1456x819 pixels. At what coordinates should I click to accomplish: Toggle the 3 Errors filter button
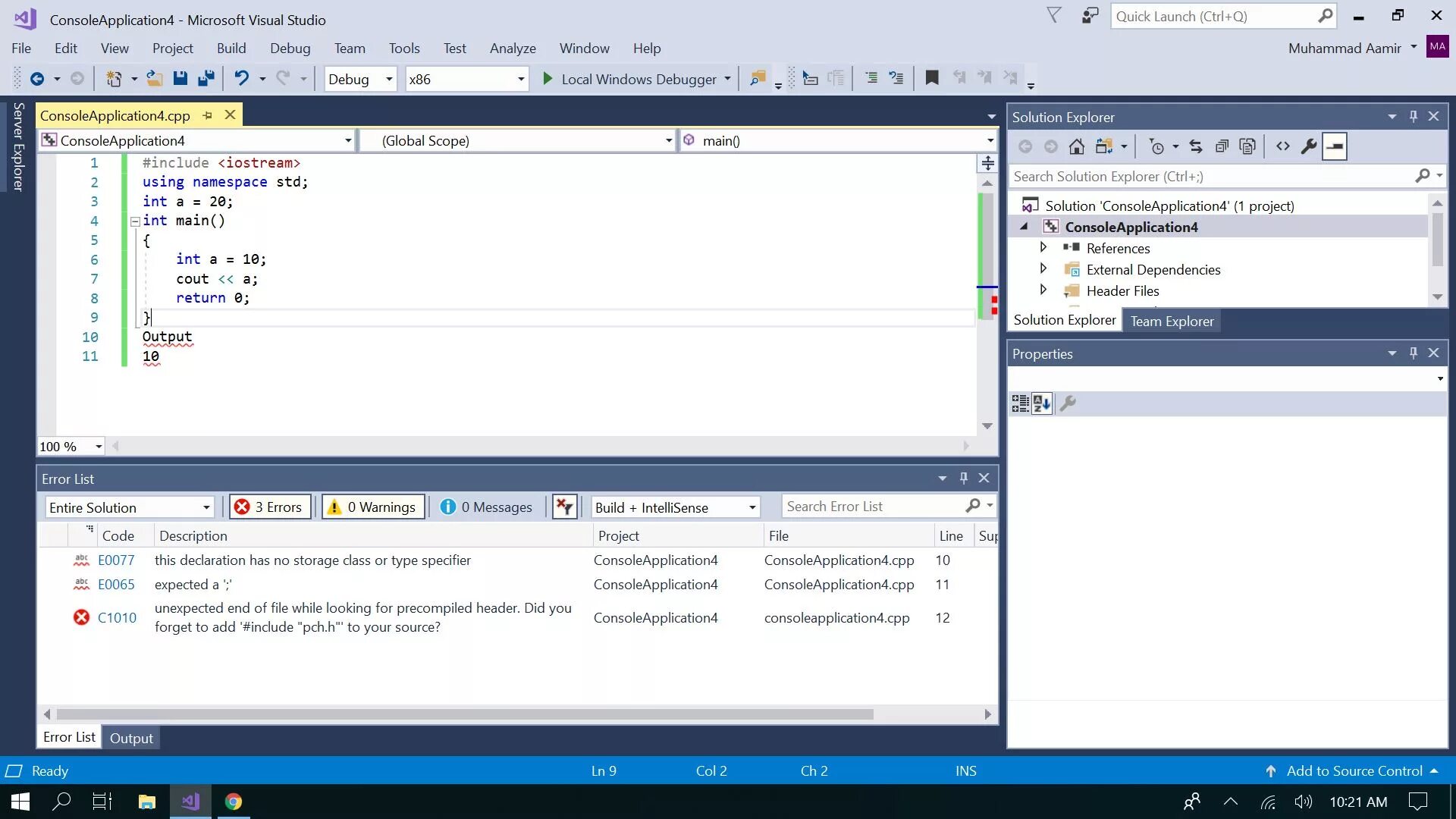pos(270,507)
